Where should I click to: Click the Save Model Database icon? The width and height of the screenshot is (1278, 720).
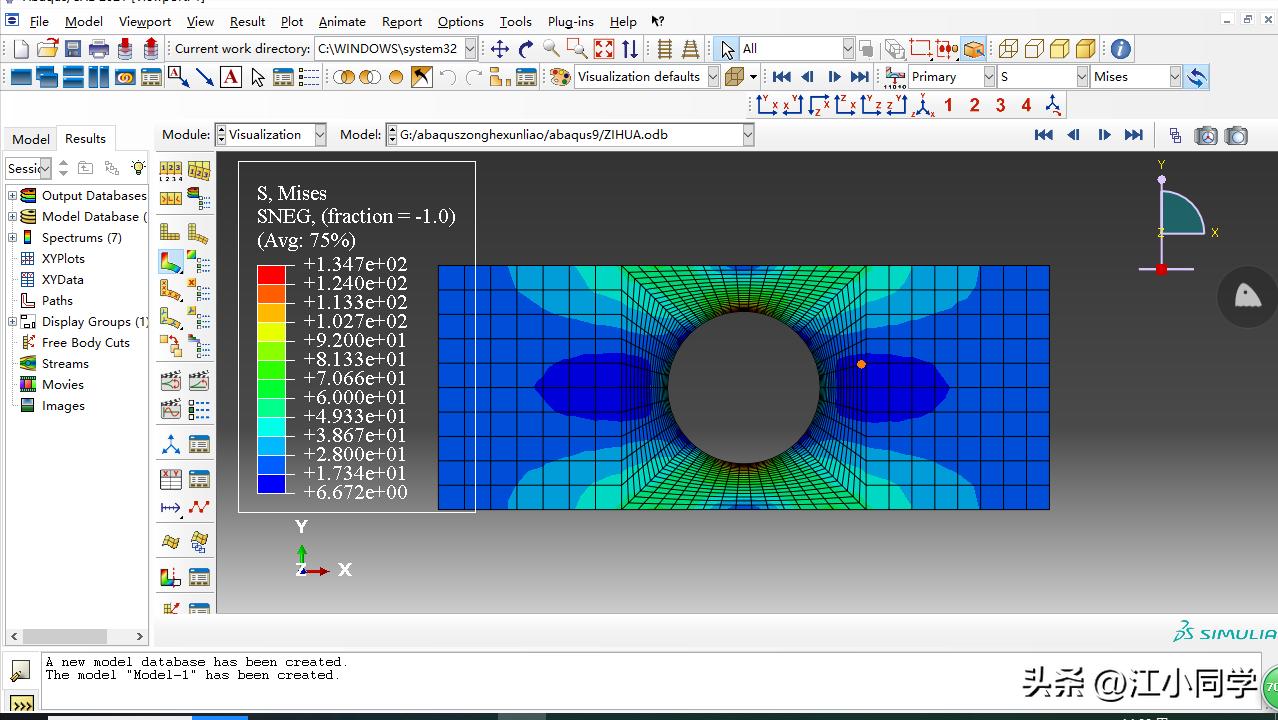point(73,49)
